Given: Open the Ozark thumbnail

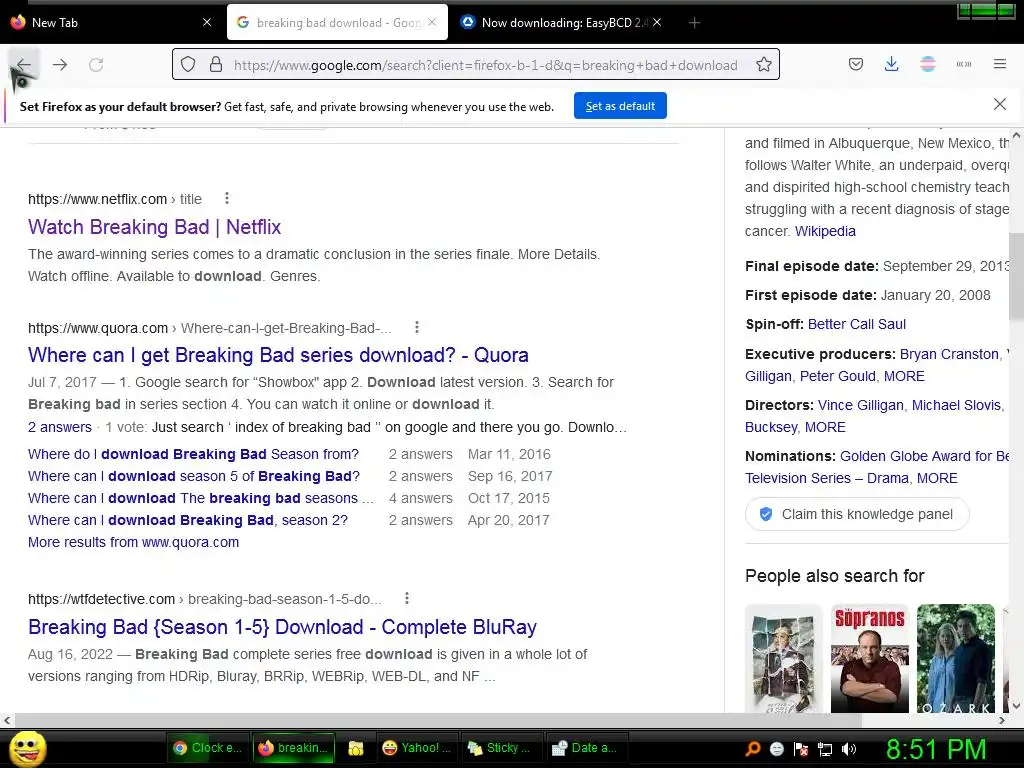Looking at the screenshot, I should point(955,658).
